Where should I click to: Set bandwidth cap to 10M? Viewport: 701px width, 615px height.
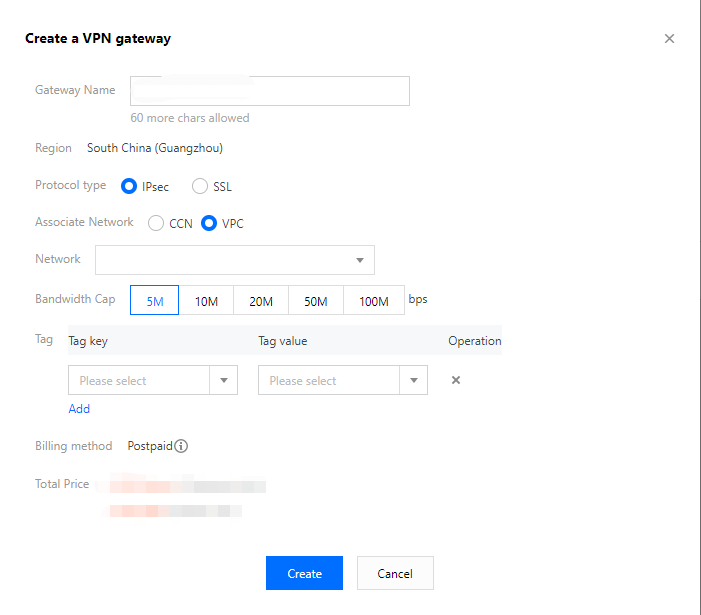tap(206, 301)
